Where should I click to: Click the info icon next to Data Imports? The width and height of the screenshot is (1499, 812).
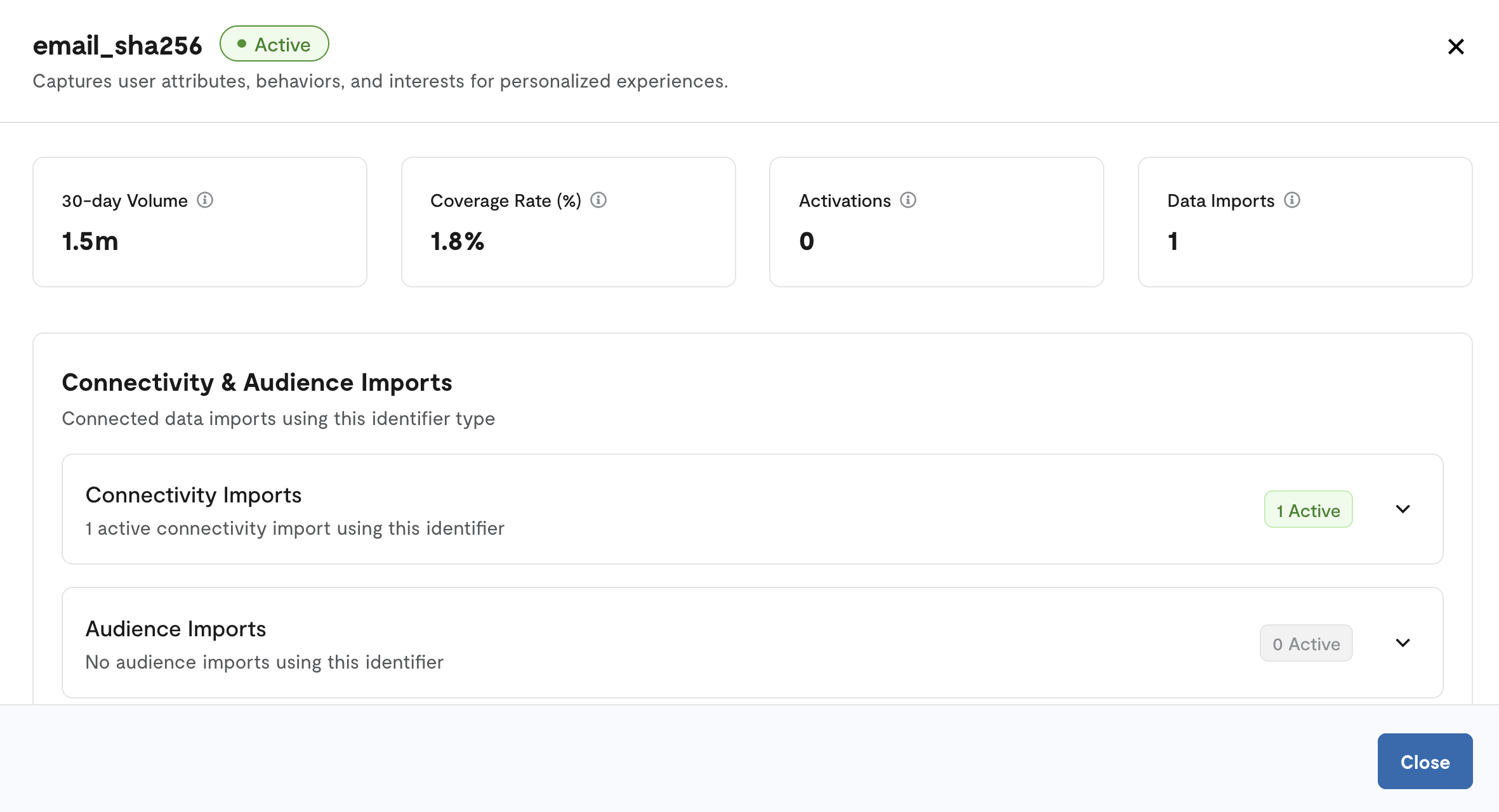coord(1292,200)
